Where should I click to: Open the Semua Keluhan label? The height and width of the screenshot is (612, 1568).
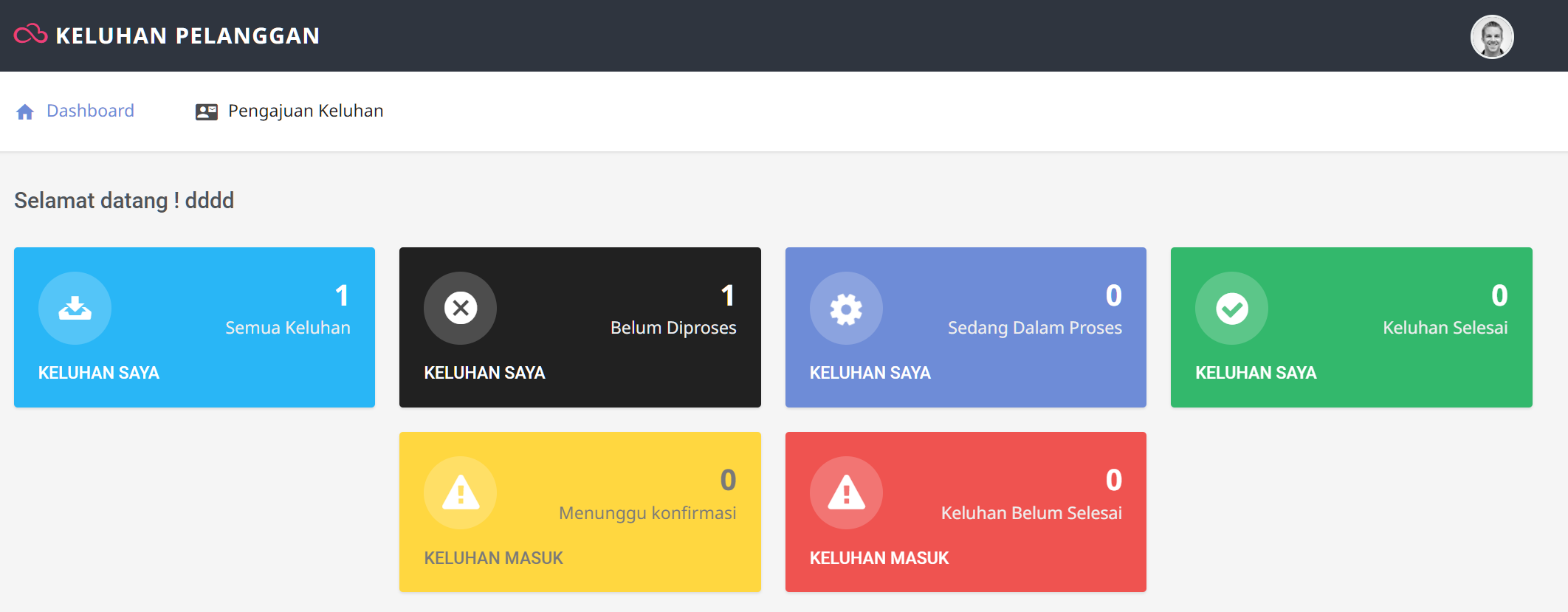(288, 328)
